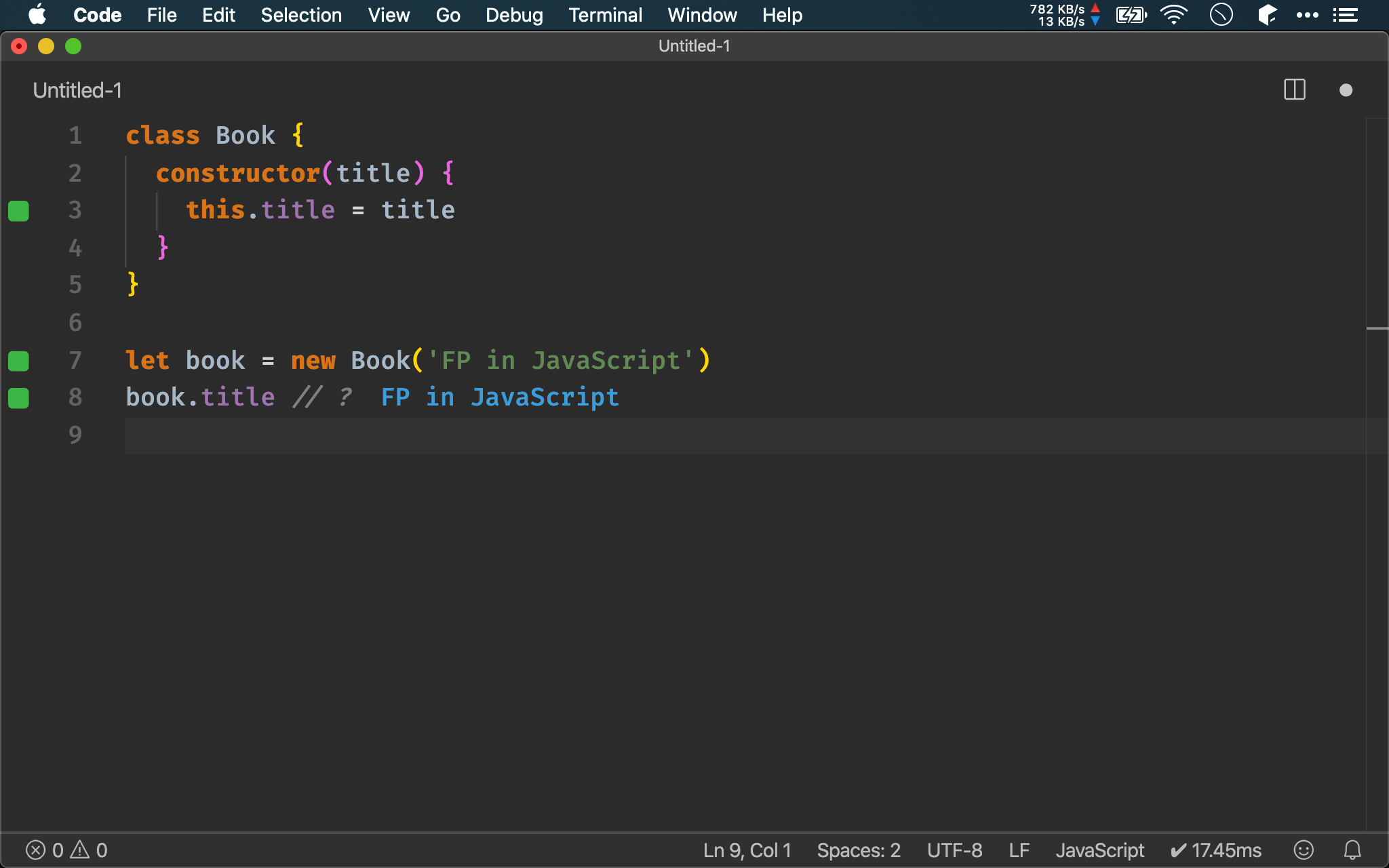Open notifications bell in status bar
This screenshot has width=1389, height=868.
[x=1352, y=850]
